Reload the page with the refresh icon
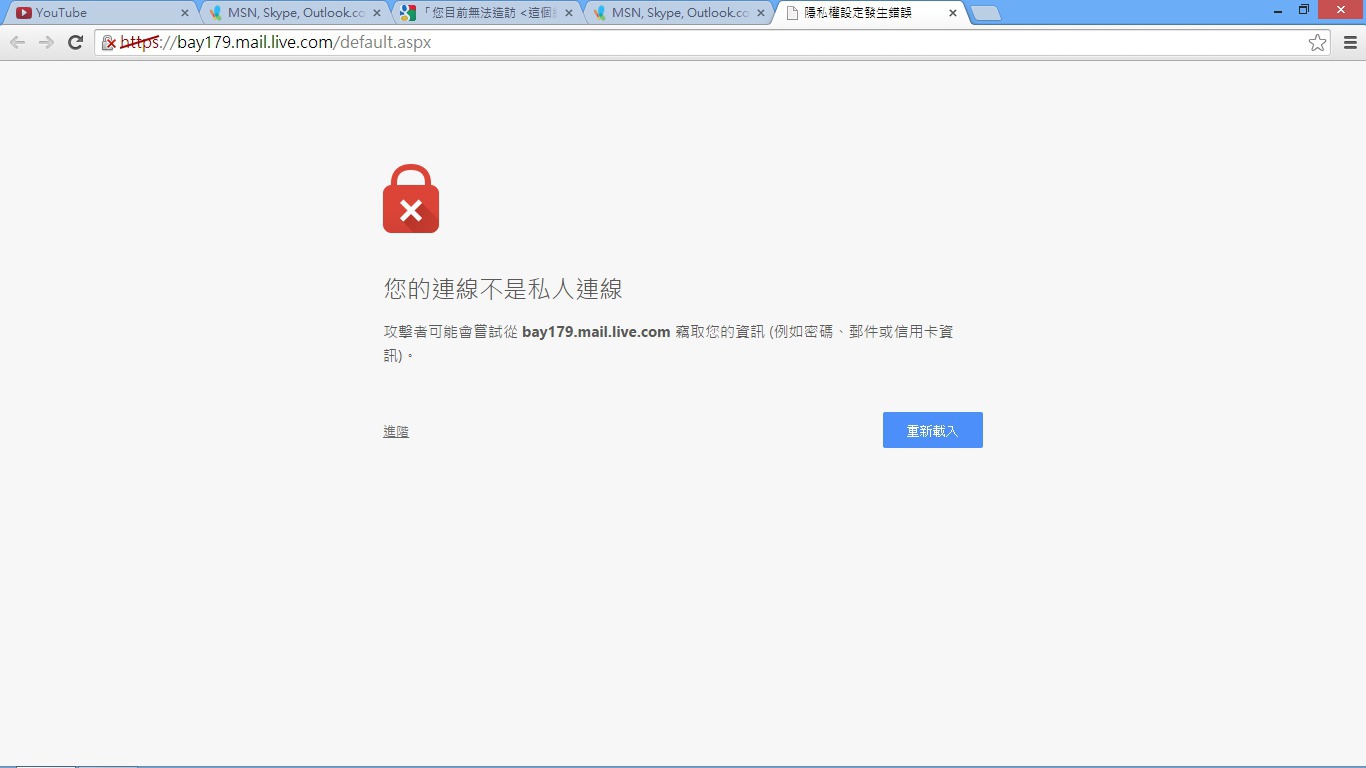The width and height of the screenshot is (1366, 768). point(75,42)
